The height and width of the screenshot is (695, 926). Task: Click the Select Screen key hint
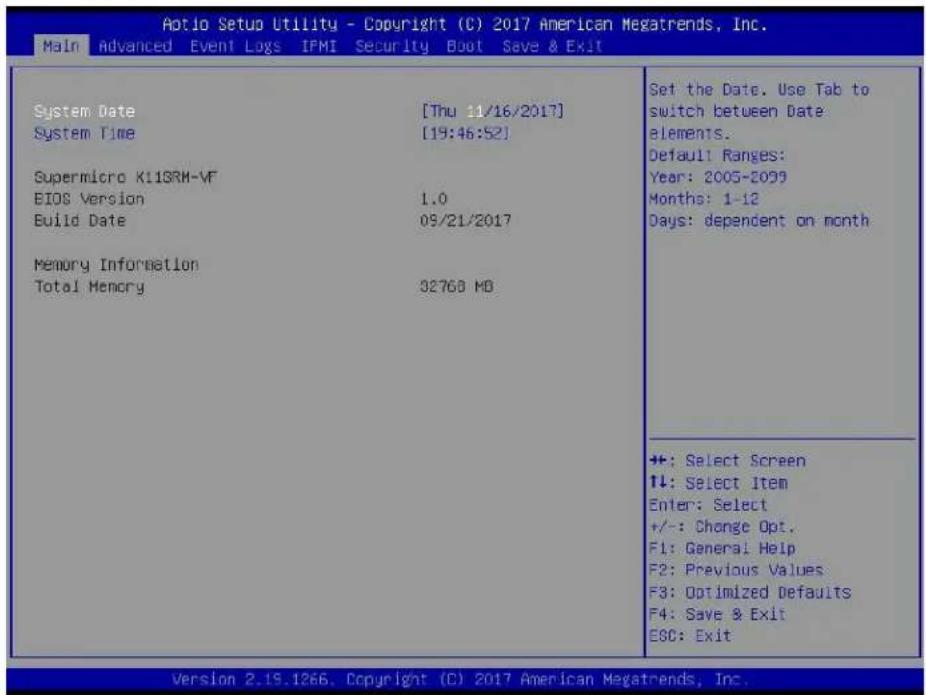coord(728,461)
